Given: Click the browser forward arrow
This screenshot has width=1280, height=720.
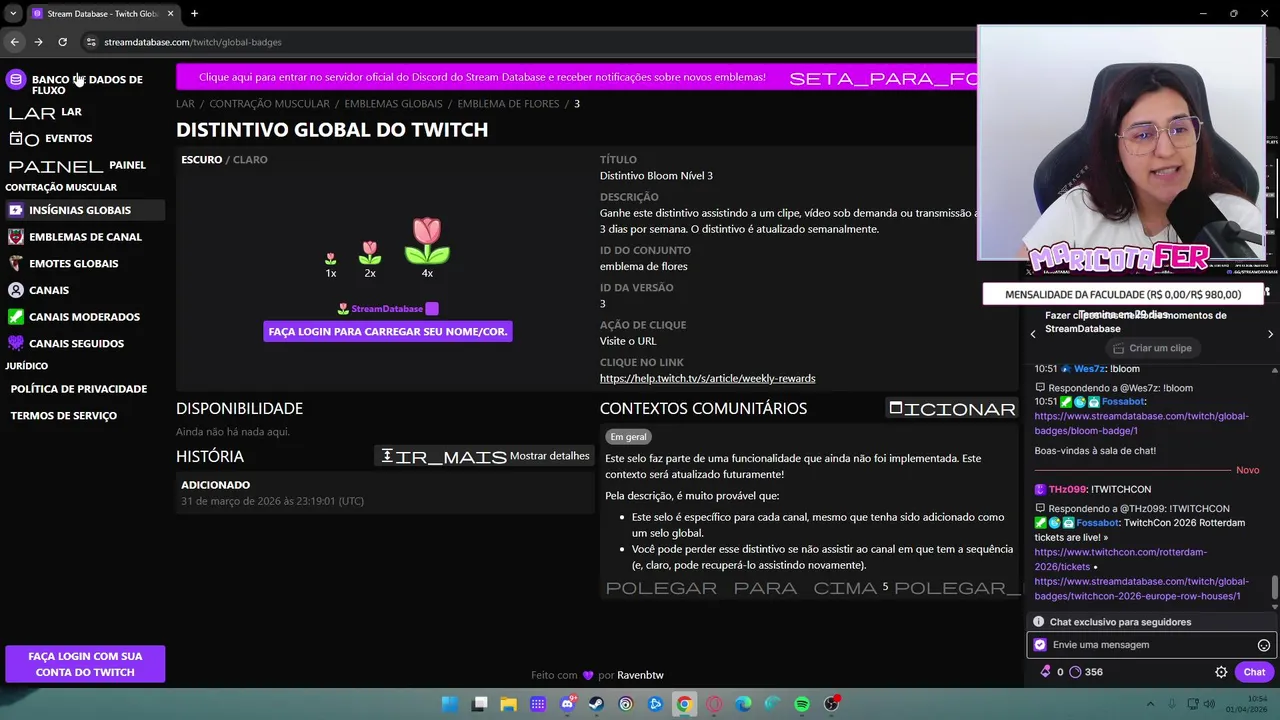Looking at the screenshot, I should (x=38, y=42).
